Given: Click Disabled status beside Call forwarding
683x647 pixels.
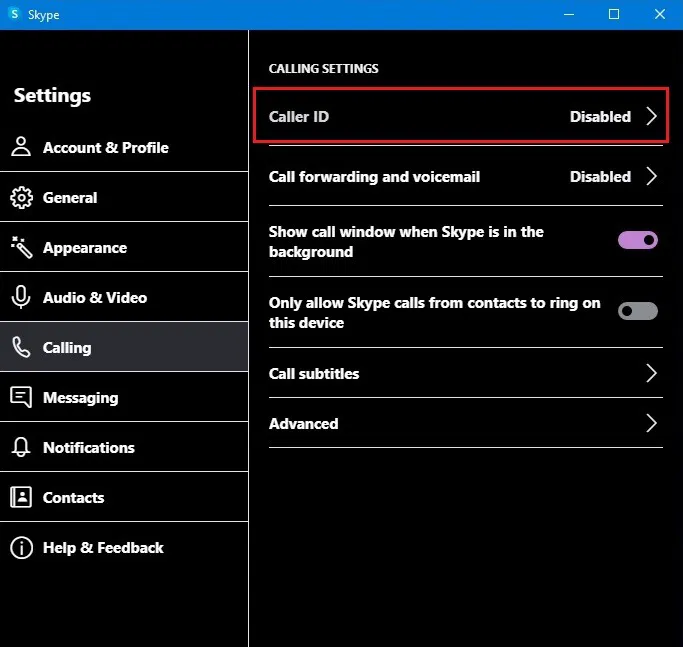Looking at the screenshot, I should (x=600, y=177).
